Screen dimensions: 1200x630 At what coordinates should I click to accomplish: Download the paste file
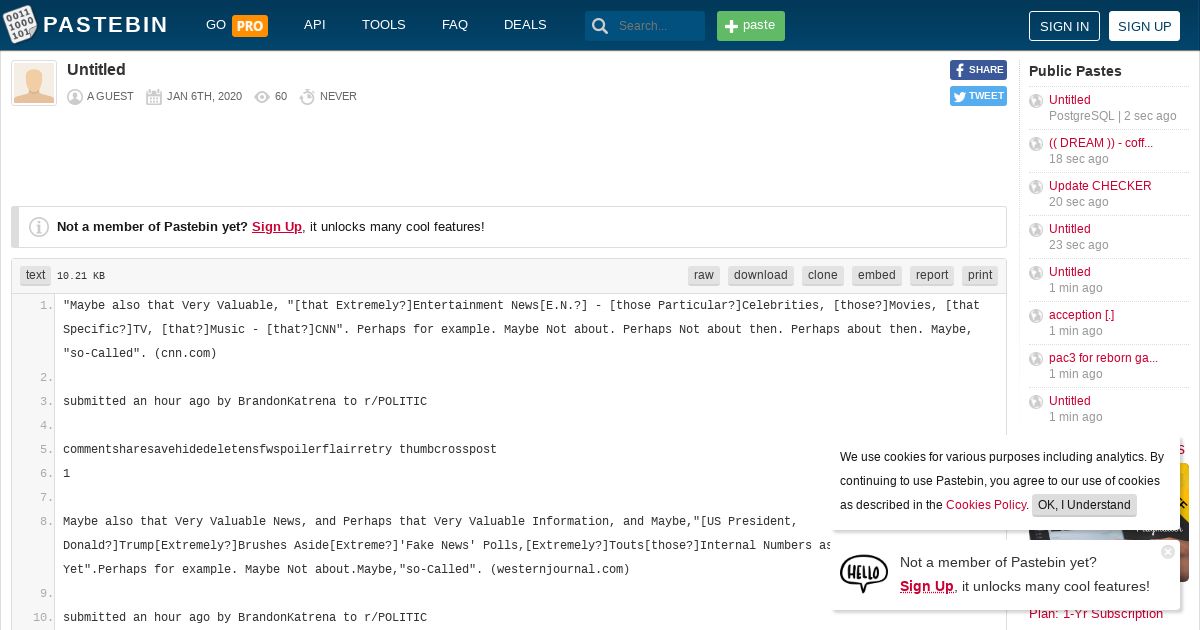coord(761,275)
